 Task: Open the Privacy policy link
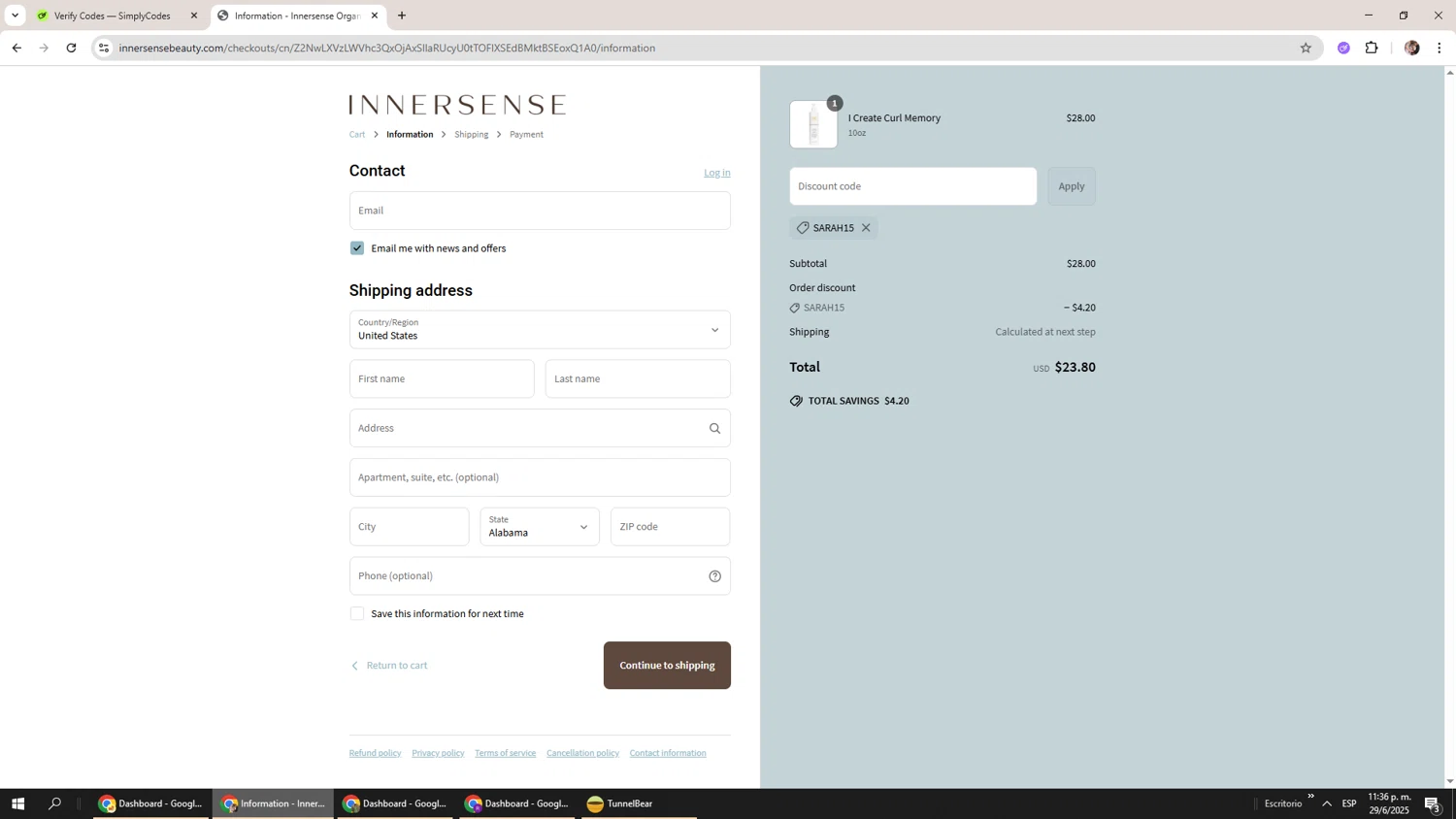coord(438,753)
